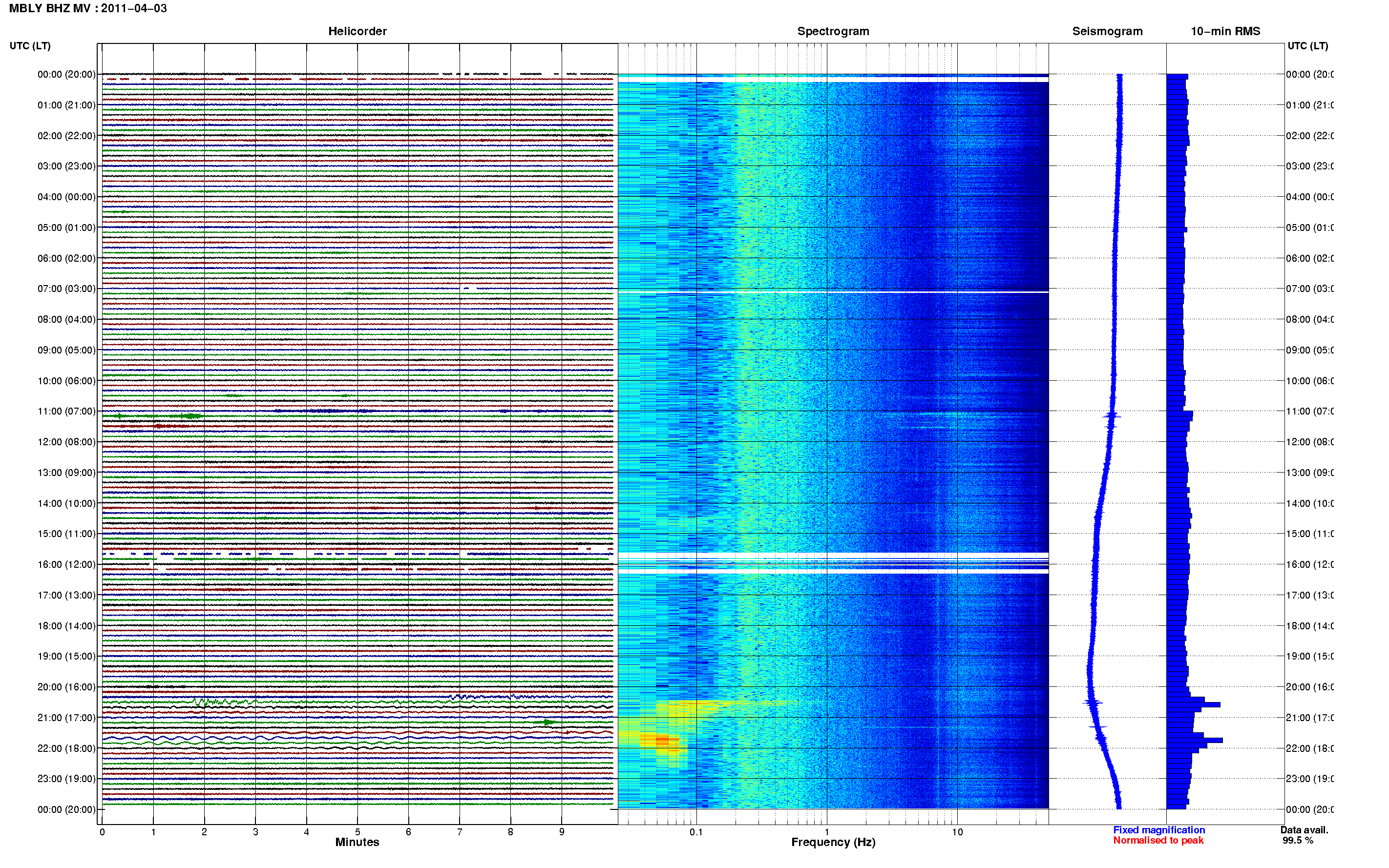Screen dimensions: 1389x868
Task: Click the left 03:00 (23:00) time label
Action: (66, 166)
